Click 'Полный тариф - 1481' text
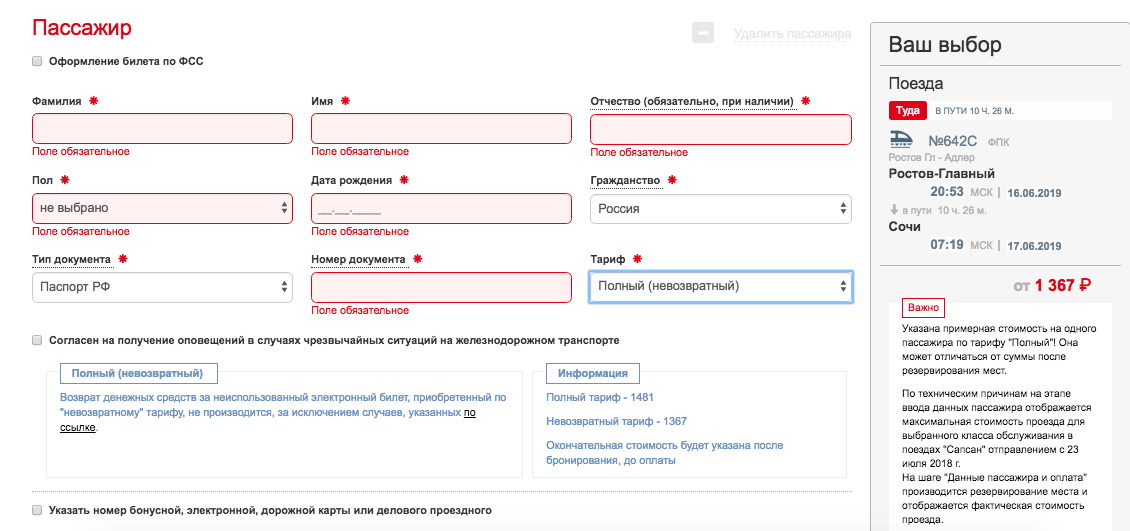 click(600, 397)
